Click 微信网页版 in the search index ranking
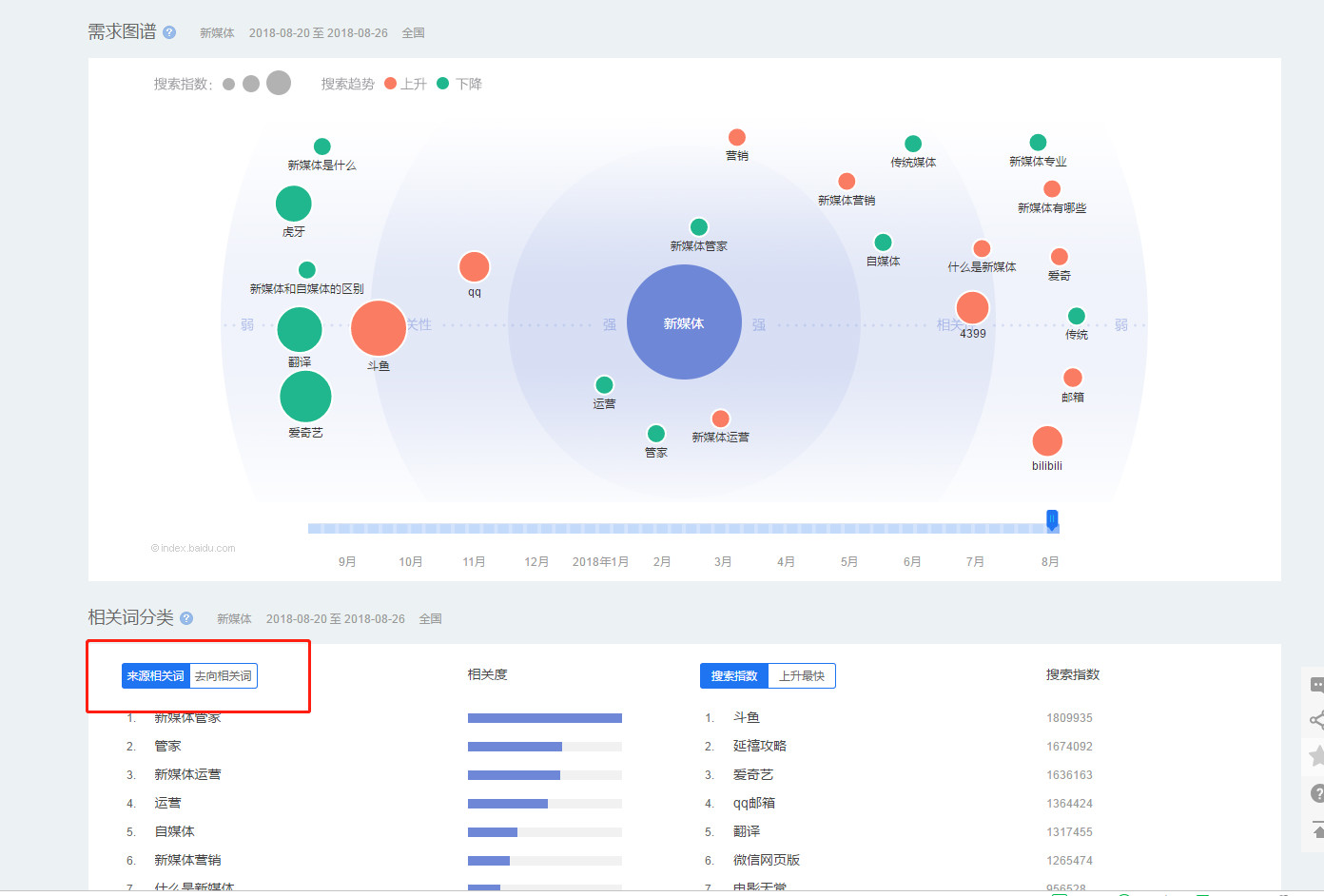Screen dimensions: 1324x896 [767, 861]
